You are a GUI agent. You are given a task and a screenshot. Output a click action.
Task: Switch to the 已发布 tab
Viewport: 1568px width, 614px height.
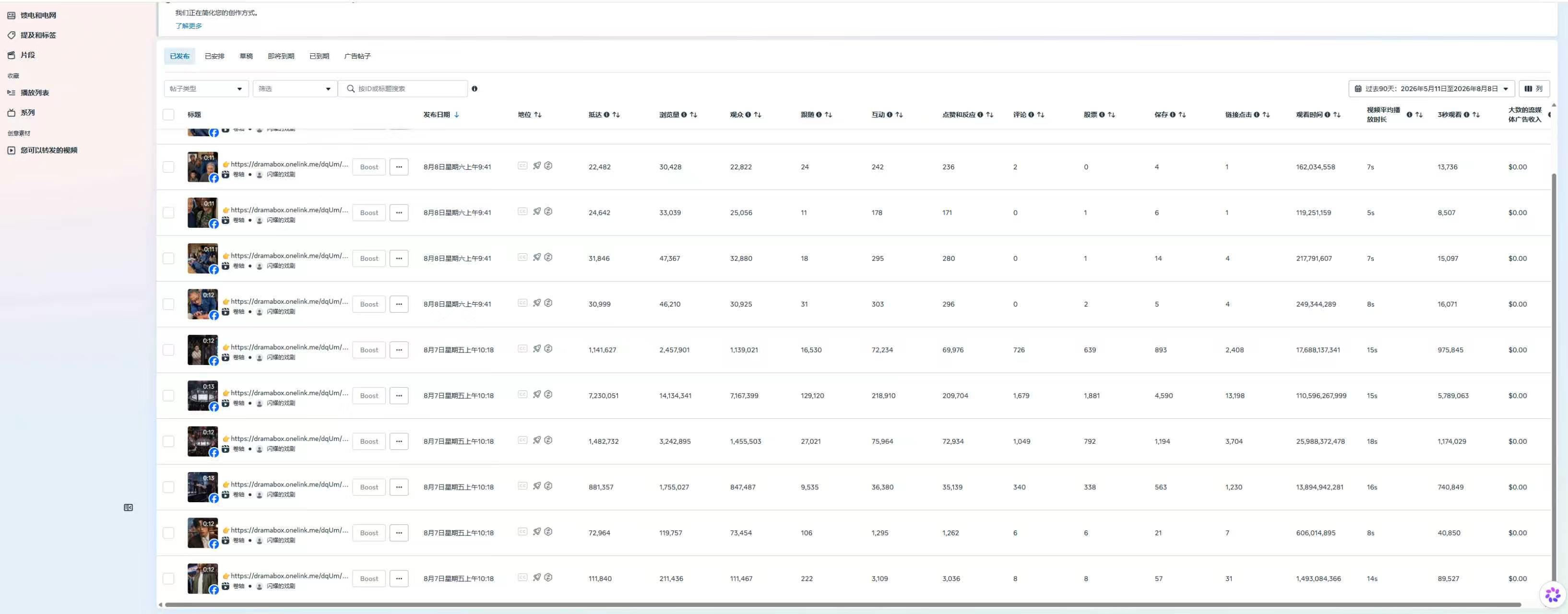coord(179,56)
